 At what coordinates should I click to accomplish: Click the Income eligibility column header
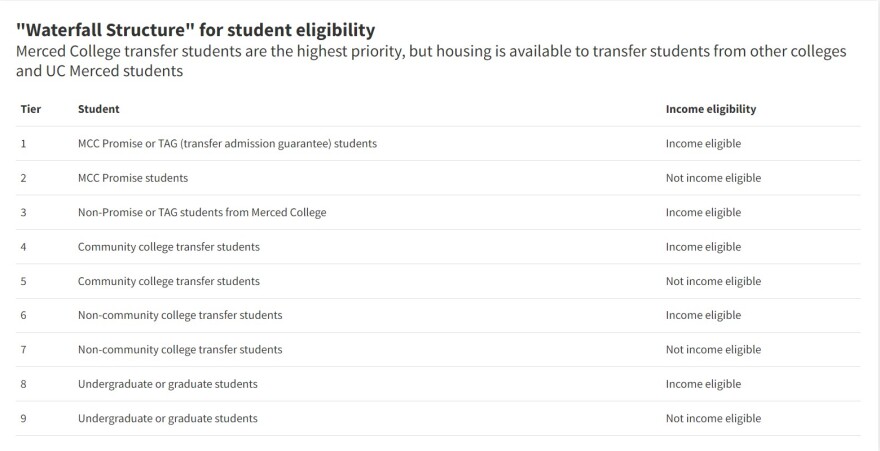pos(711,109)
